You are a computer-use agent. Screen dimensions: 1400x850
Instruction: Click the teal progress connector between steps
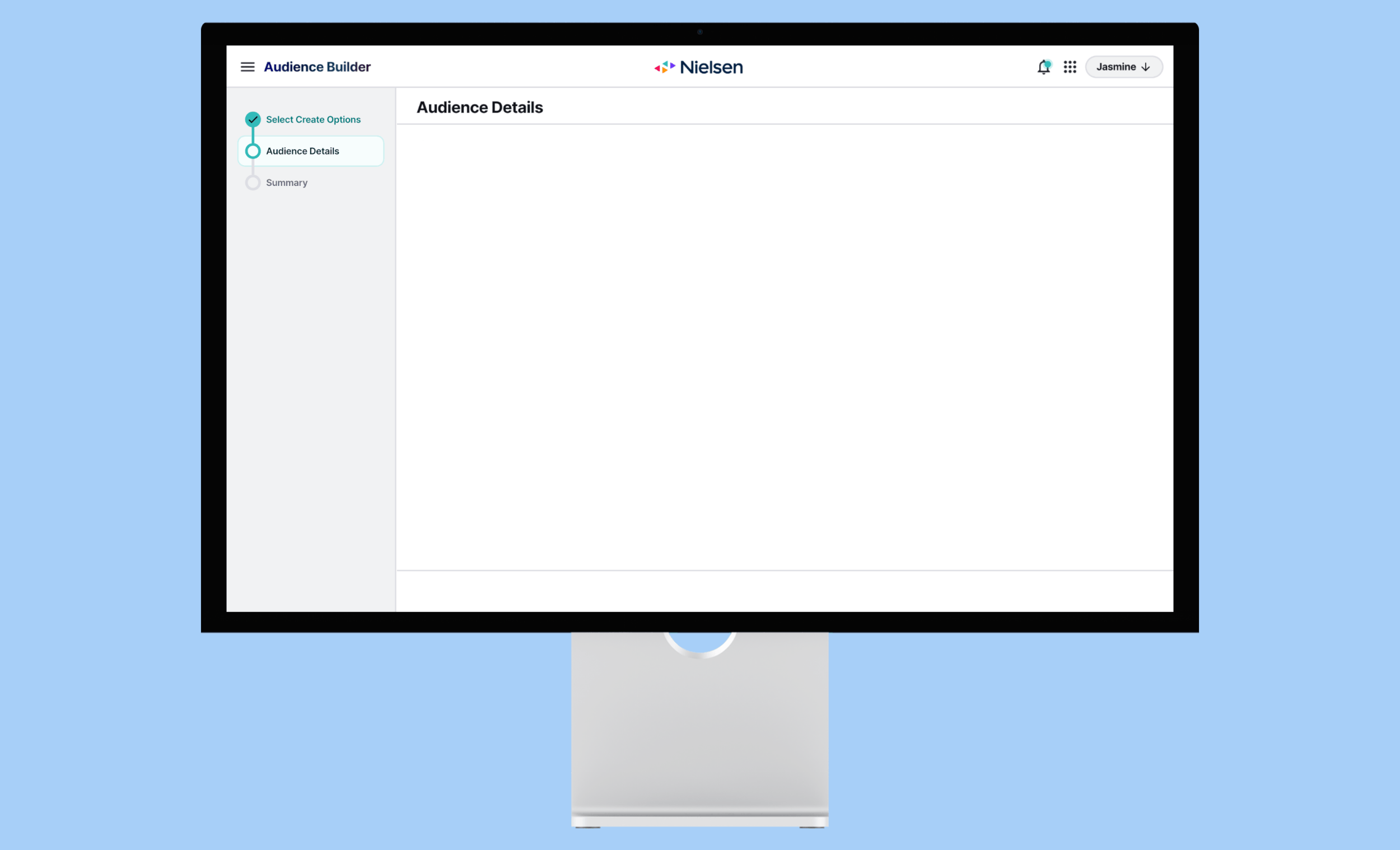pos(253,136)
